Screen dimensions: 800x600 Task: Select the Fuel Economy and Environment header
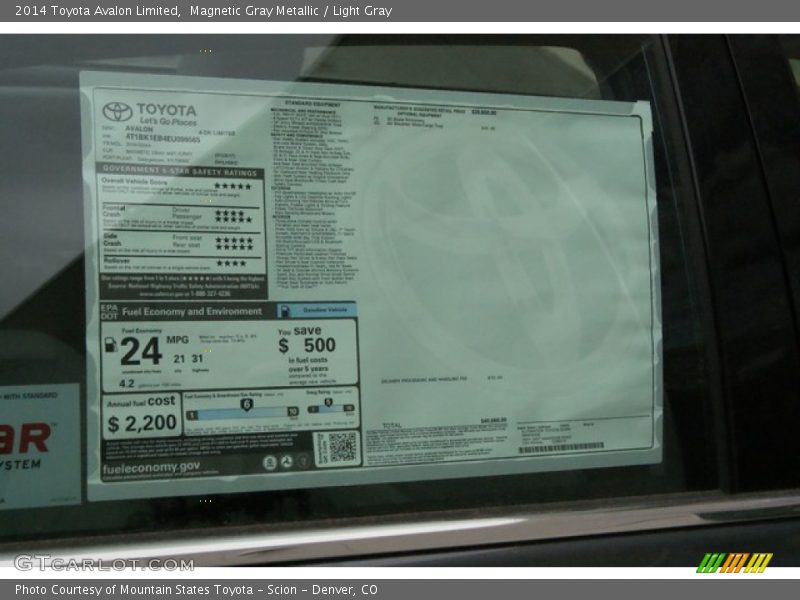click(x=192, y=311)
